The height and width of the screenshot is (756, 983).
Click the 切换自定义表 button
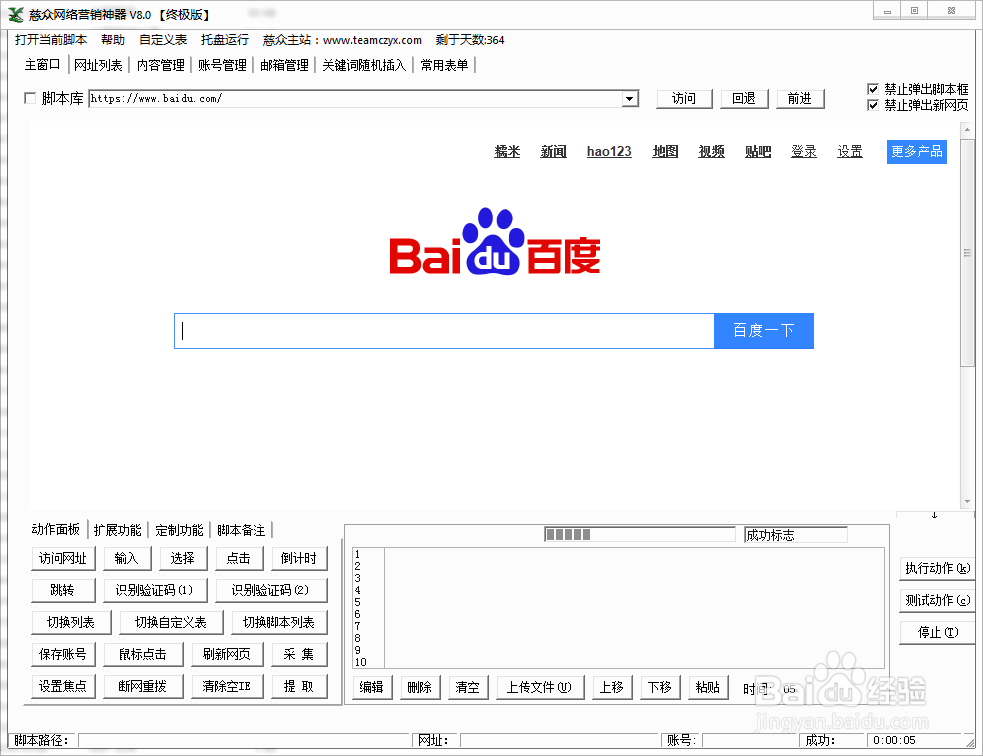click(x=171, y=622)
